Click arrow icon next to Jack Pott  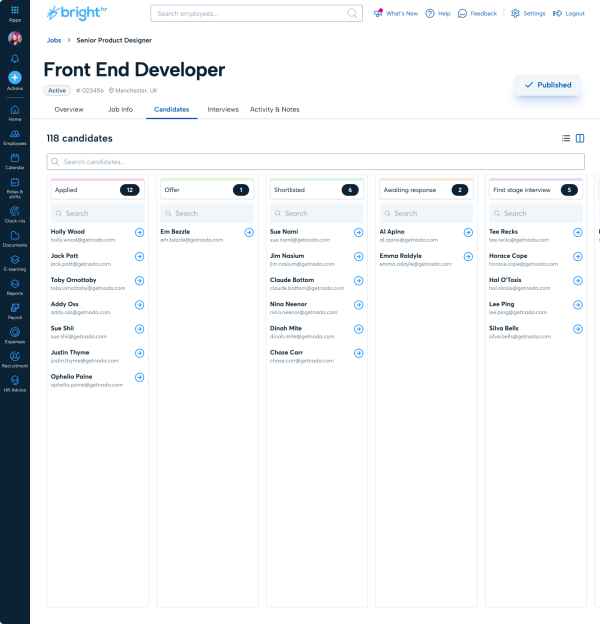coord(139,257)
